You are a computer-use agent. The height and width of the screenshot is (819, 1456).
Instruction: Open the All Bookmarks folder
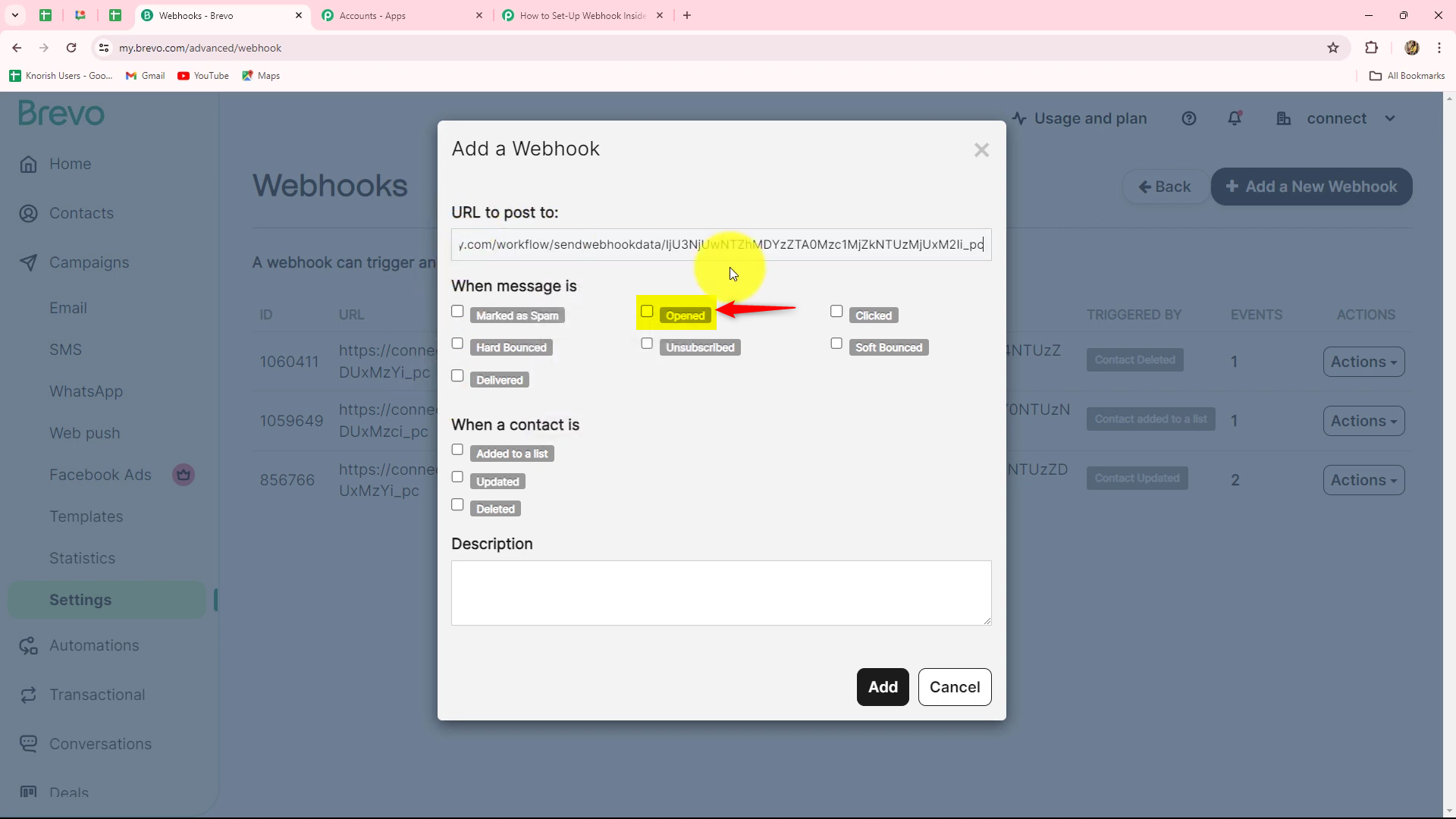click(x=1407, y=76)
